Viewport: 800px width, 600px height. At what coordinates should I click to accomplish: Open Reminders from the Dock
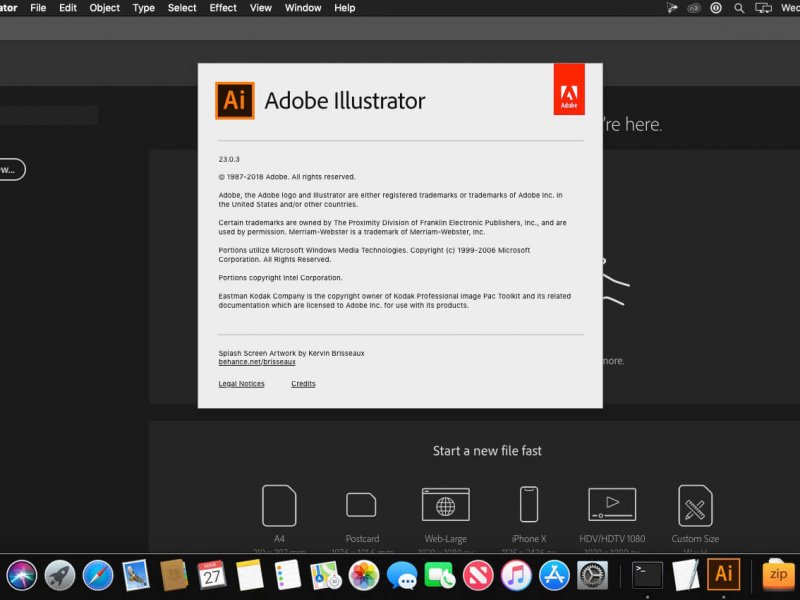point(287,575)
